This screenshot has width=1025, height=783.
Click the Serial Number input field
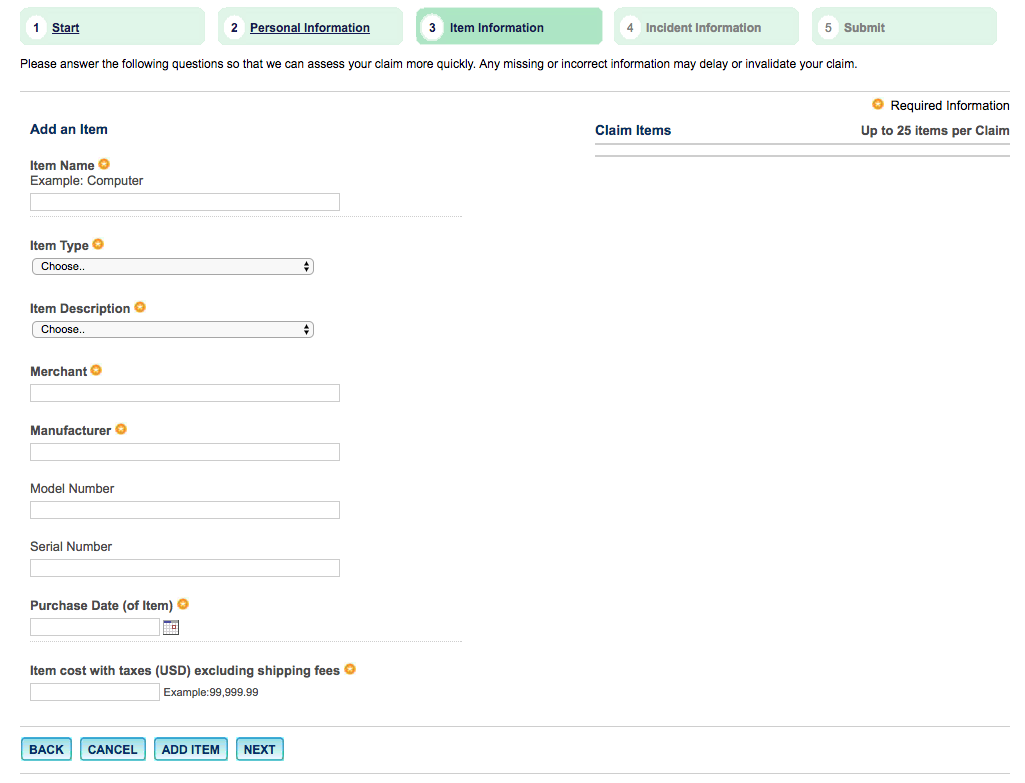pos(185,568)
